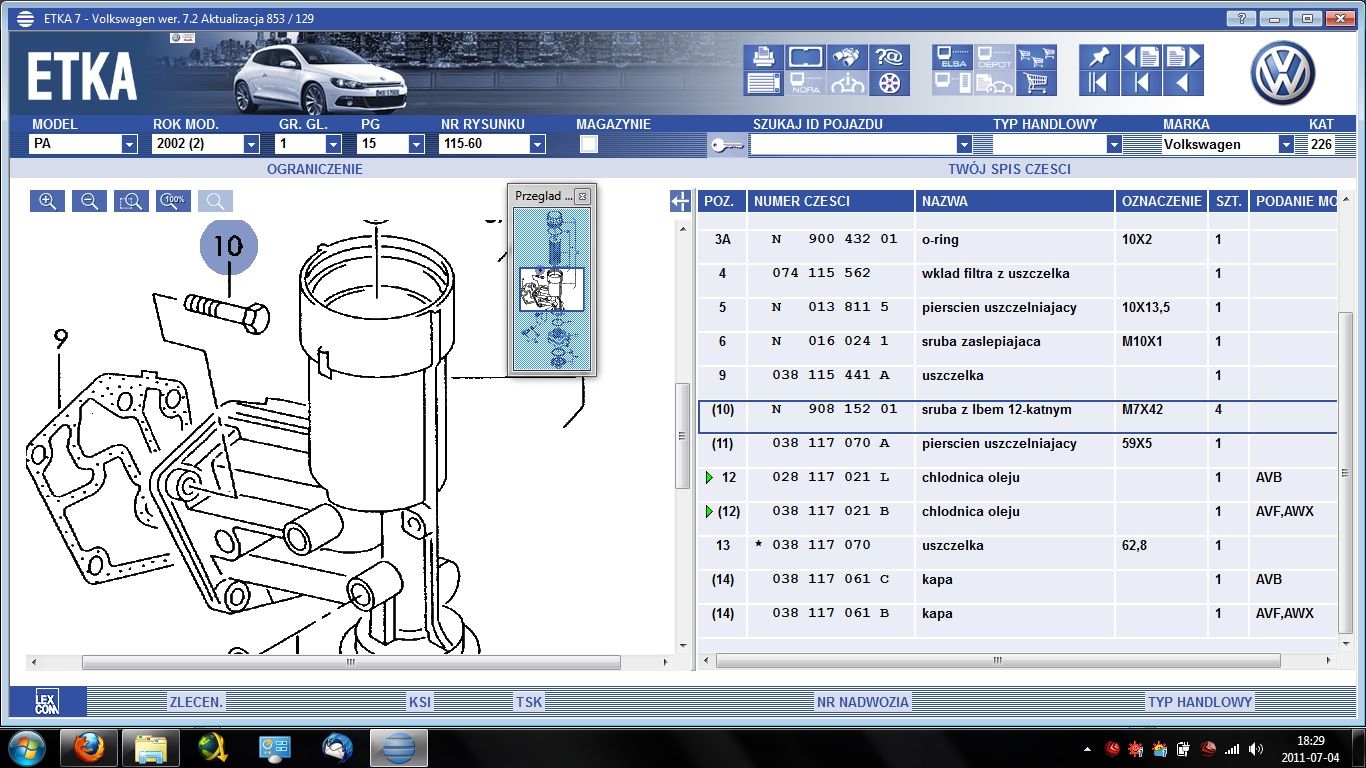This screenshot has width=1366, height=768.
Task: Open the ROK MOD. dropdown showing 2002 (2)
Action: tap(251, 144)
